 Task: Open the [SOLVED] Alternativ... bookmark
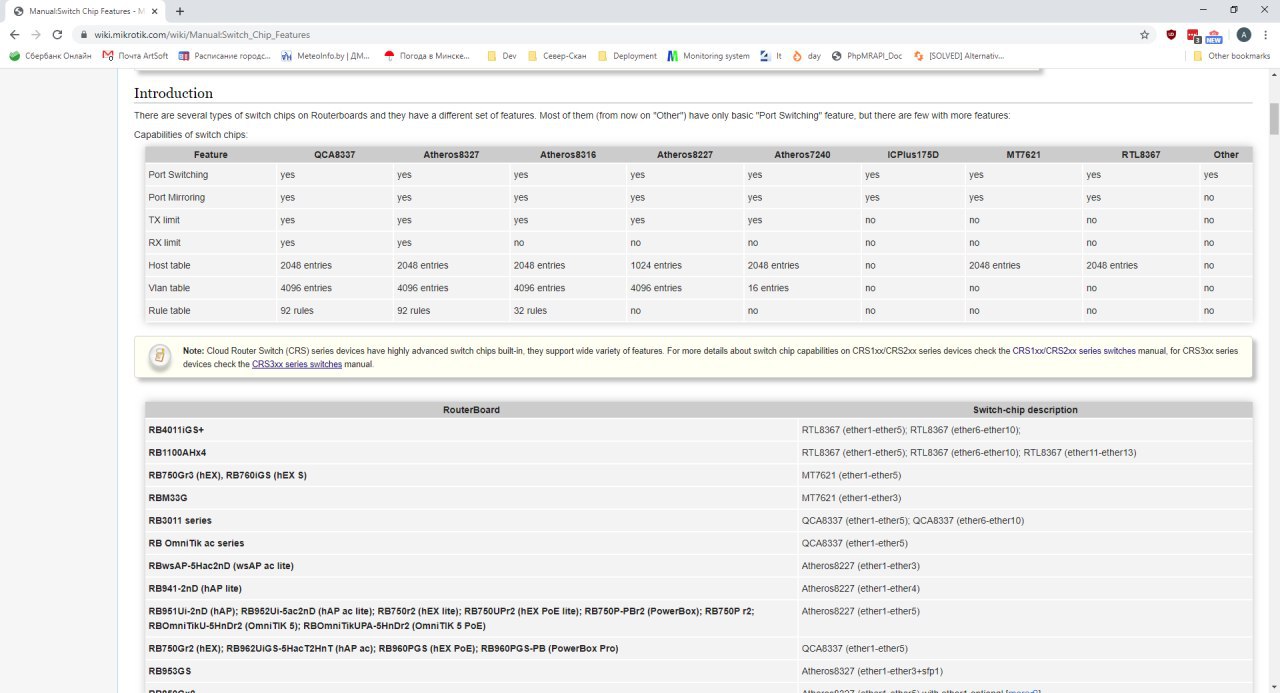[x=958, y=56]
